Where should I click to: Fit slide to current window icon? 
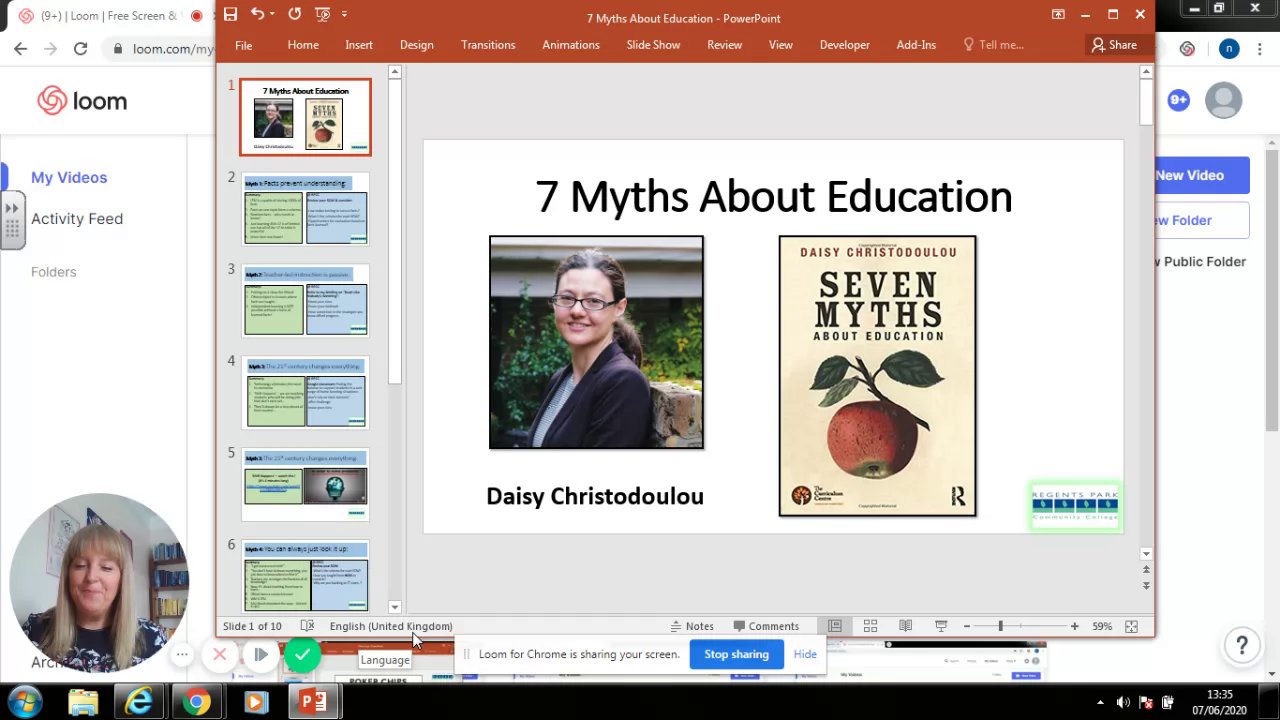pos(1131,626)
